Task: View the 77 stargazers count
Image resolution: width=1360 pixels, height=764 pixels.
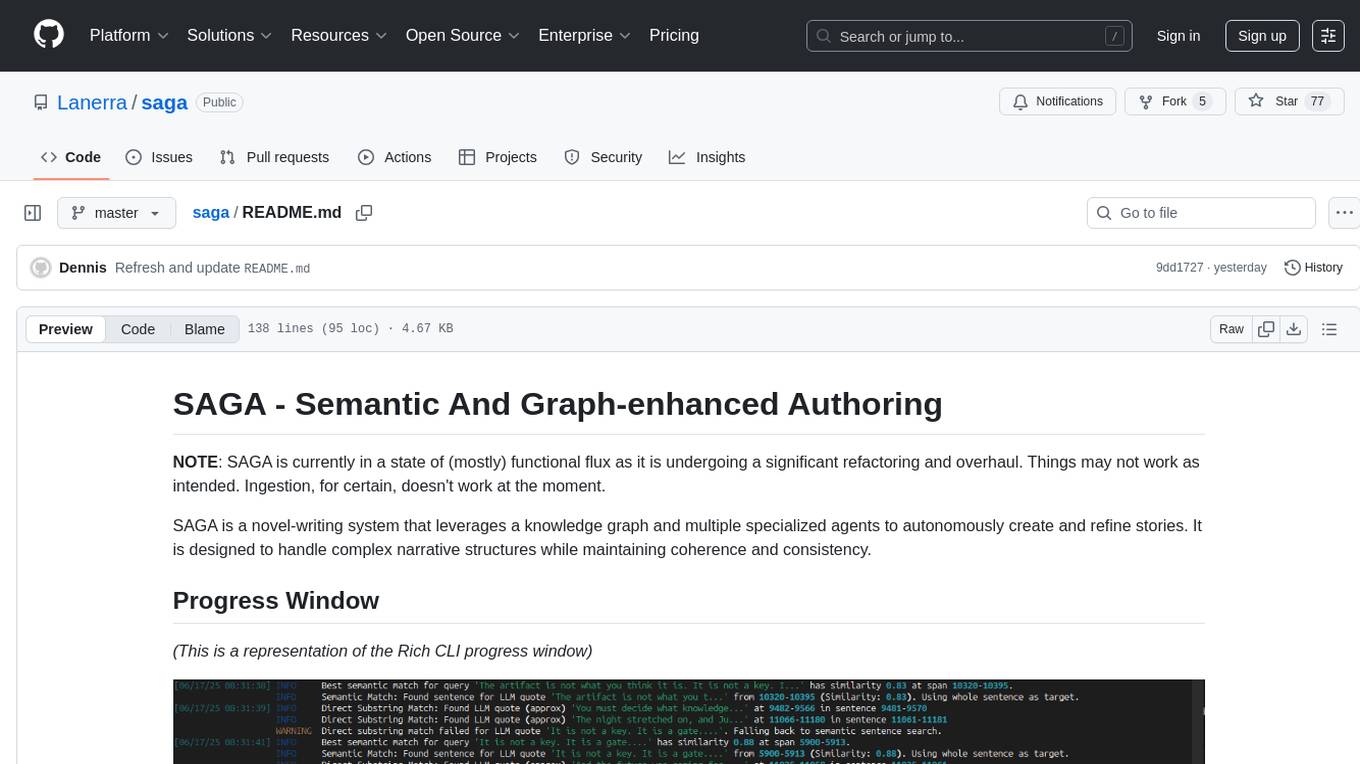Action: click(x=1317, y=101)
